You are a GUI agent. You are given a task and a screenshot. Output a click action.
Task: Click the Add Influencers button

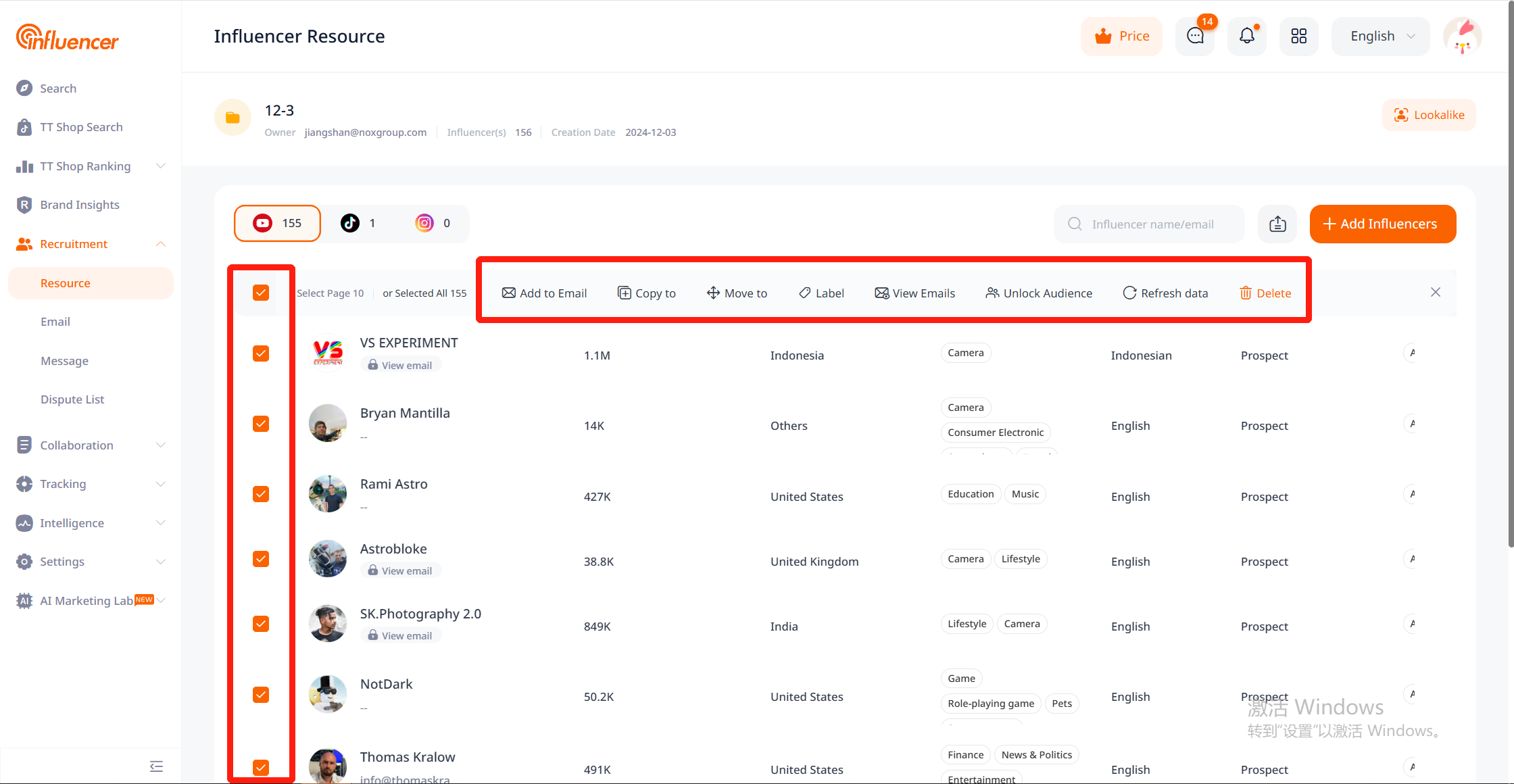(1382, 224)
